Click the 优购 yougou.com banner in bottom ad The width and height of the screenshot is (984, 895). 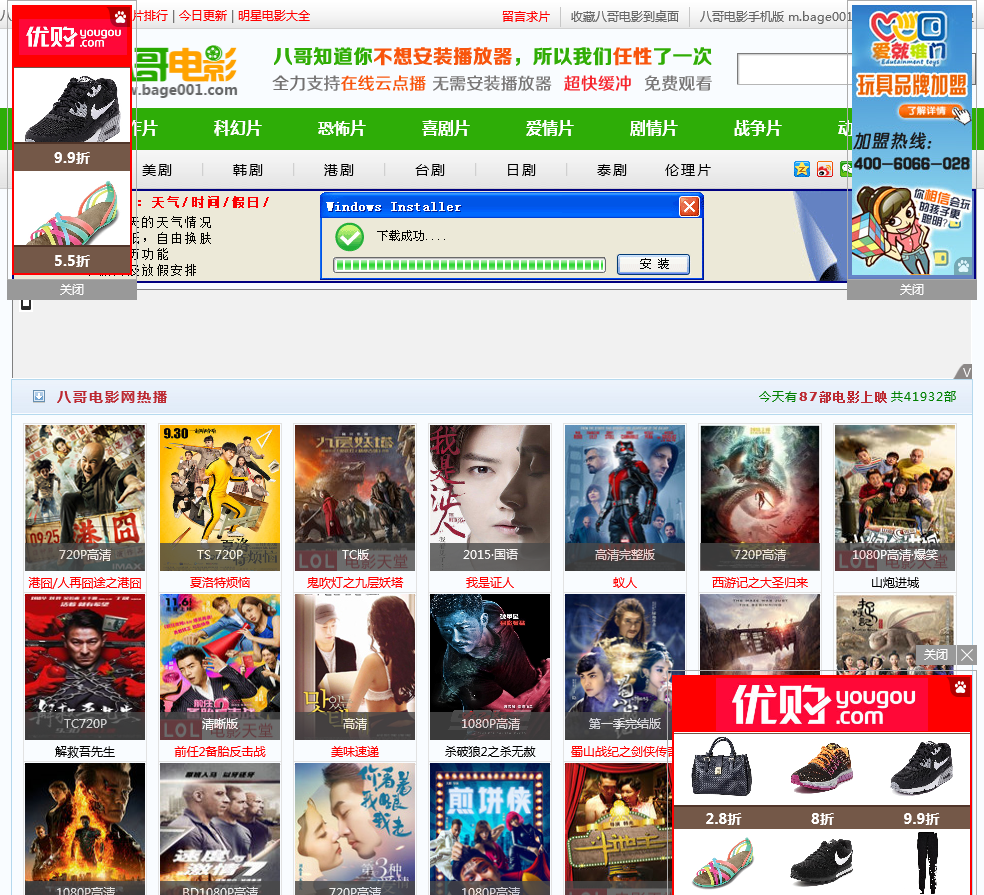click(x=822, y=704)
